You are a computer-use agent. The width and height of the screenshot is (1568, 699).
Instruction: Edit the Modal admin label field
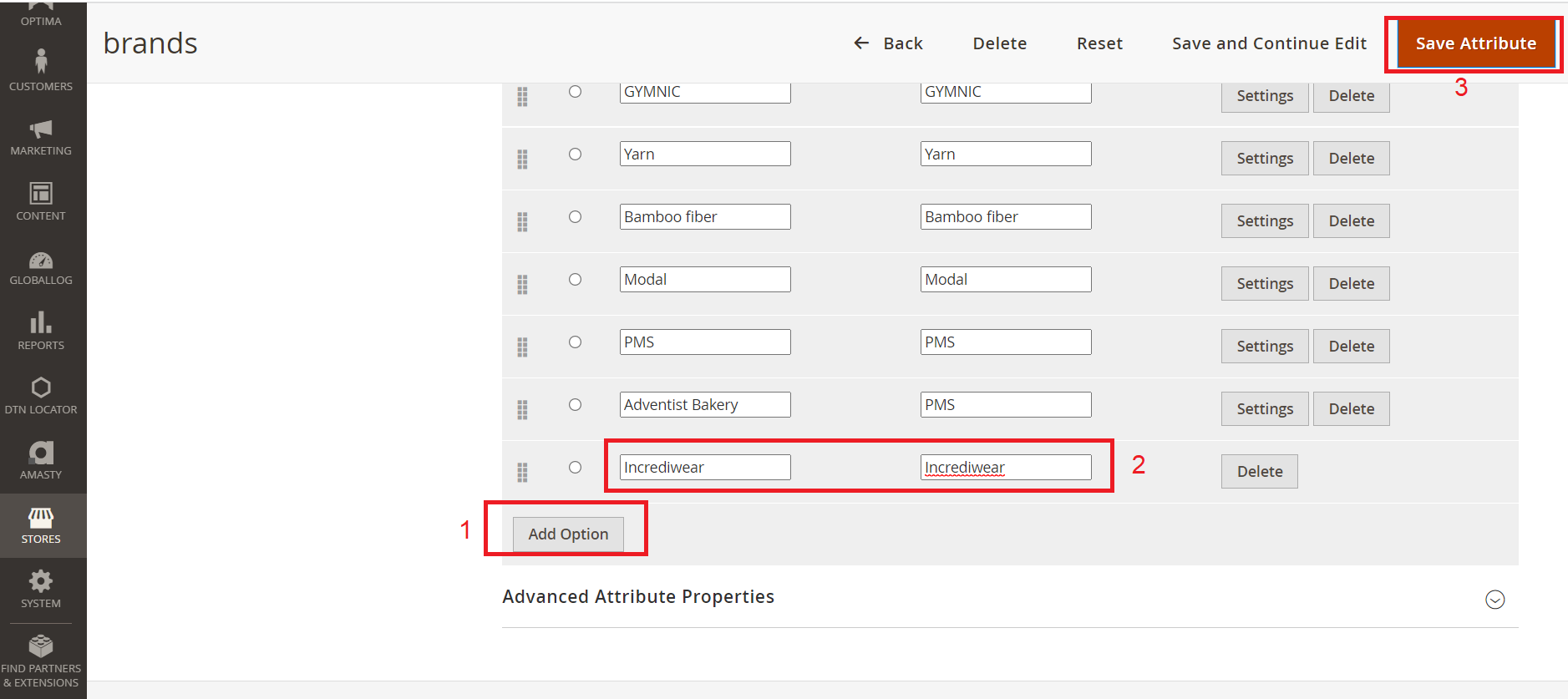click(705, 279)
